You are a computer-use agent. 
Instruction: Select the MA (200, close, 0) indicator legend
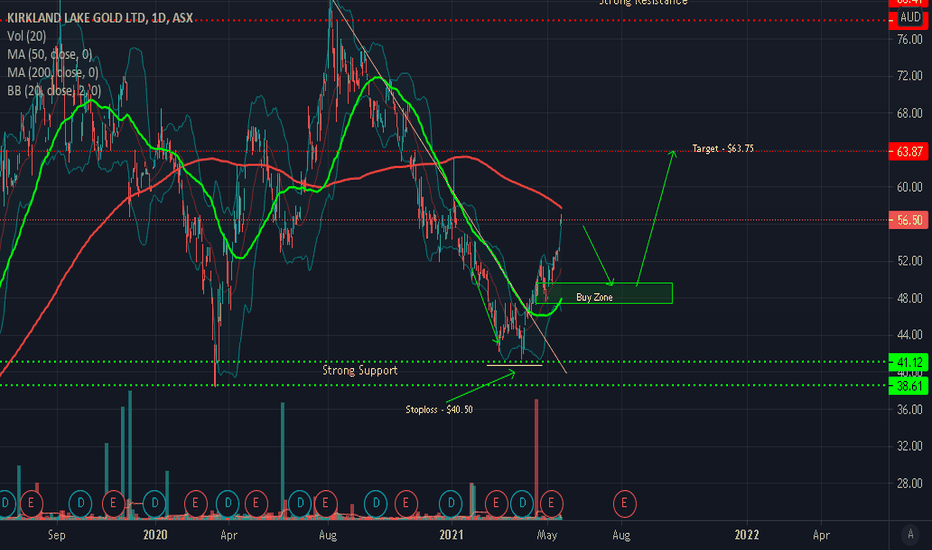click(x=53, y=73)
